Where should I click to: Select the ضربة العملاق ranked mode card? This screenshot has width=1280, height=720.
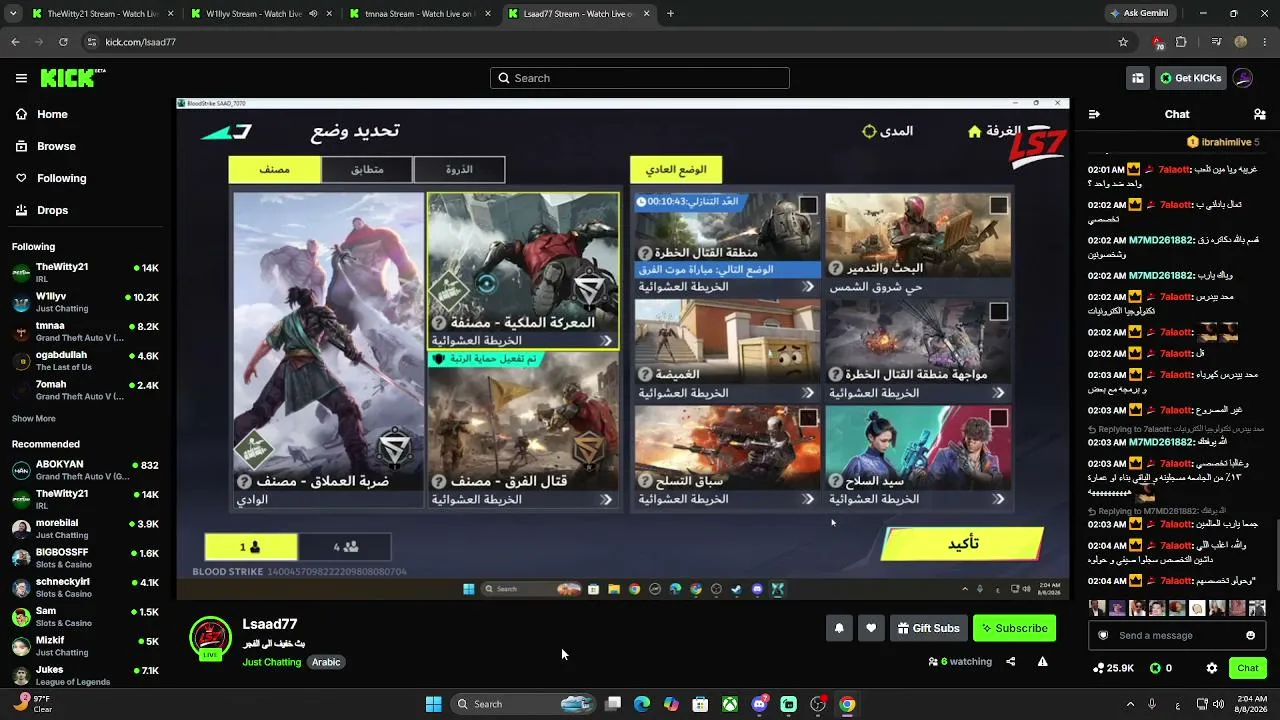click(329, 351)
